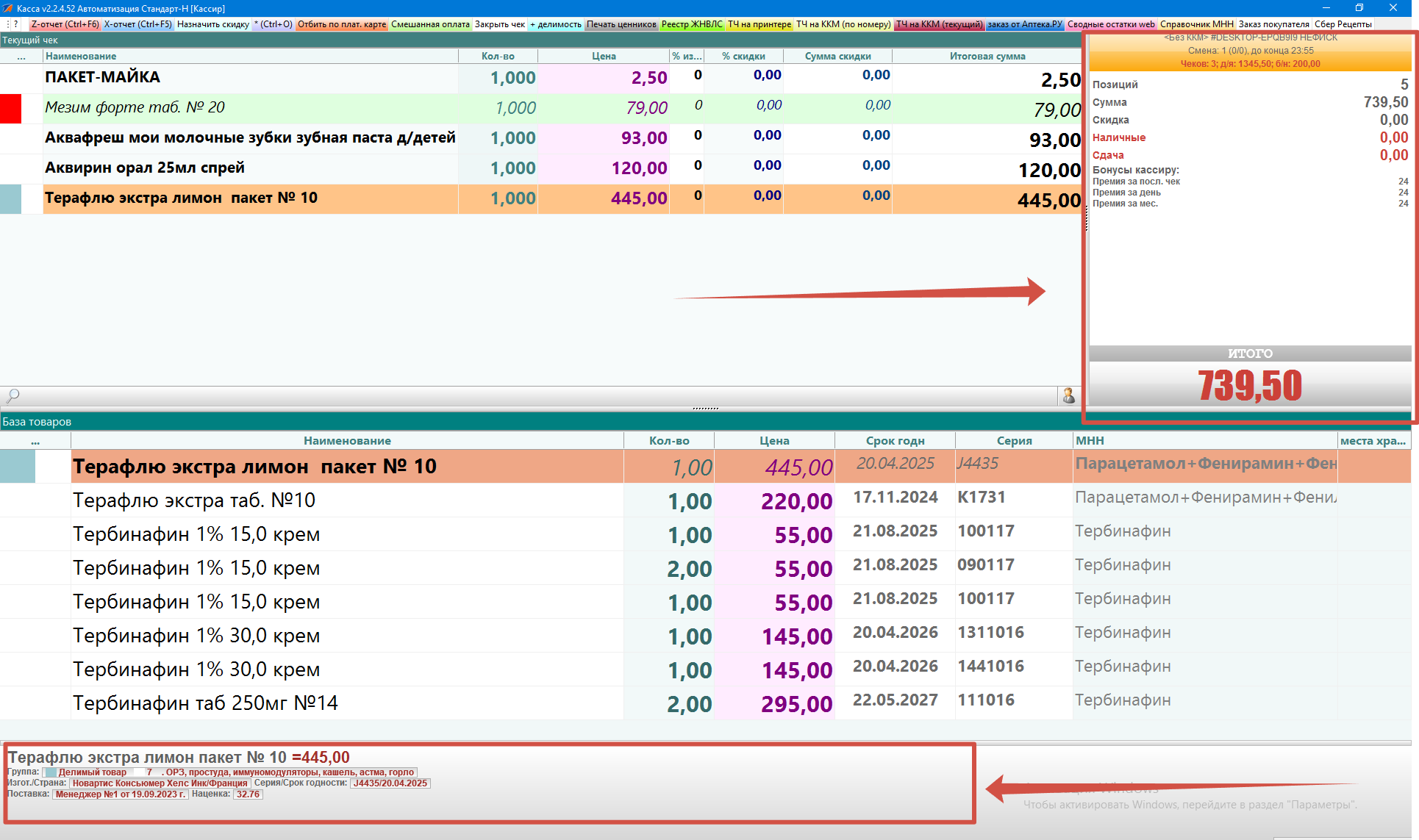Click Закрыть чек
This screenshot has width=1419, height=840.
point(500,24)
